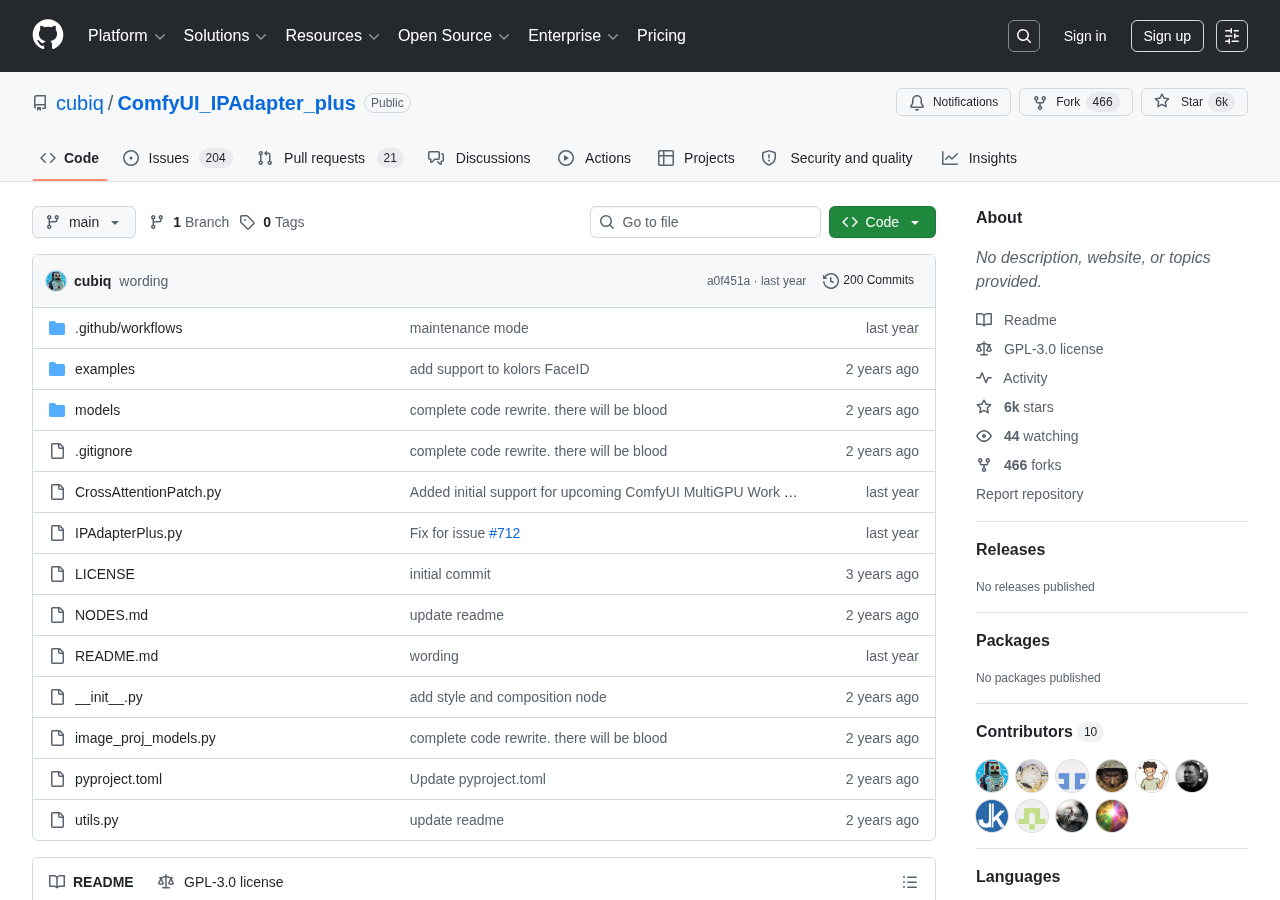Open the ComfyUI_IPAdapter_plus repository link
The width and height of the screenshot is (1280, 900).
click(x=237, y=103)
